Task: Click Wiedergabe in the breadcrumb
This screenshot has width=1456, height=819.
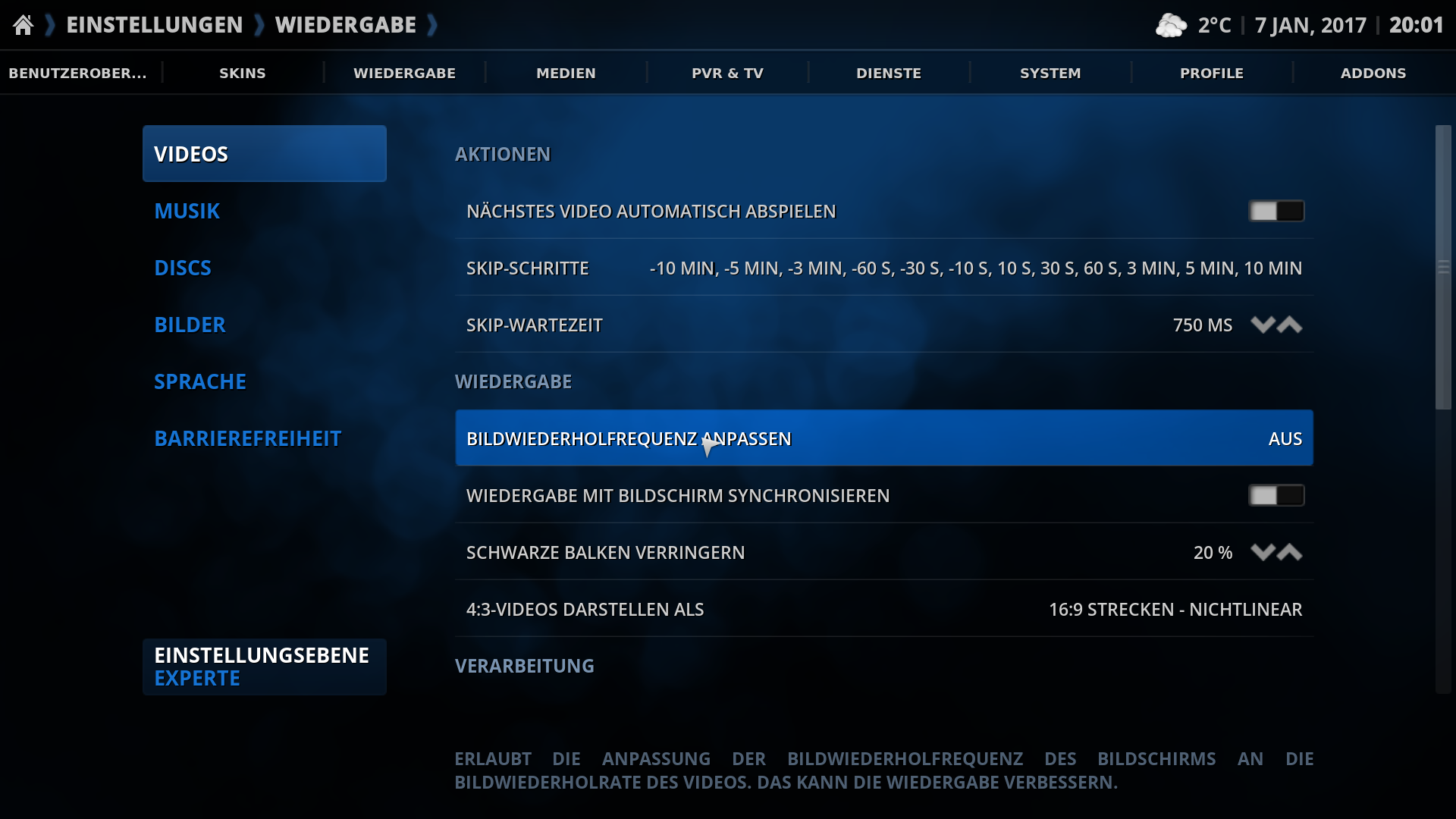Action: pyautogui.click(x=346, y=25)
